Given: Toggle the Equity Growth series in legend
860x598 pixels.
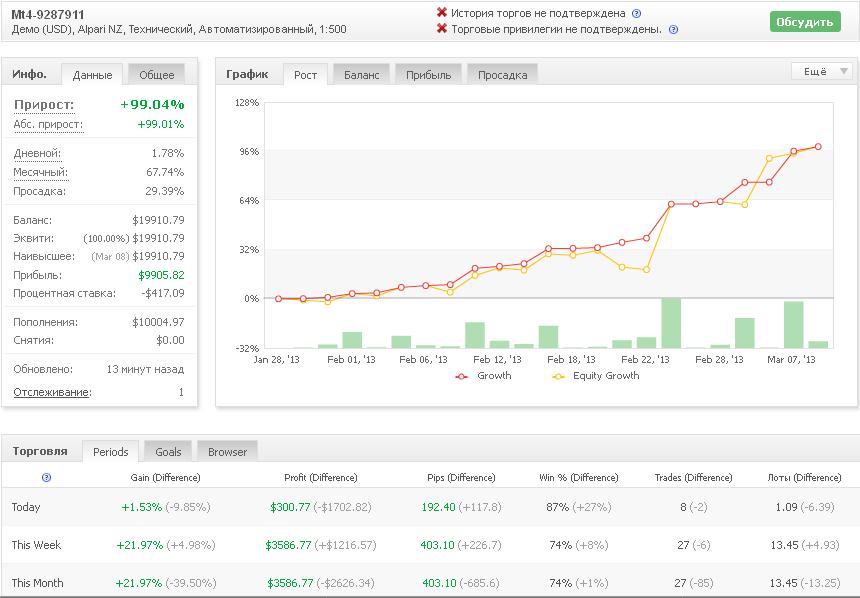Looking at the screenshot, I should tap(596, 376).
